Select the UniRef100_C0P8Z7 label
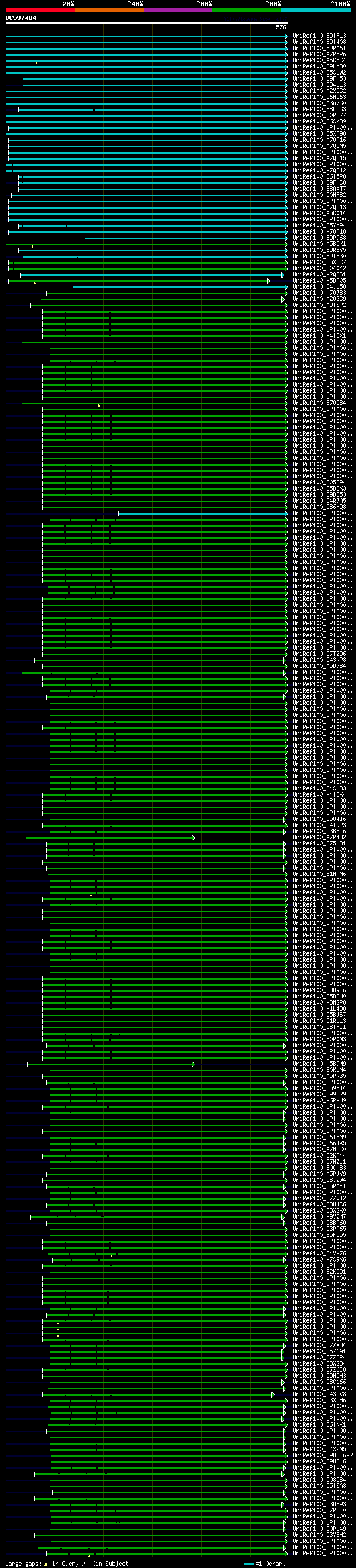 coord(319,115)
